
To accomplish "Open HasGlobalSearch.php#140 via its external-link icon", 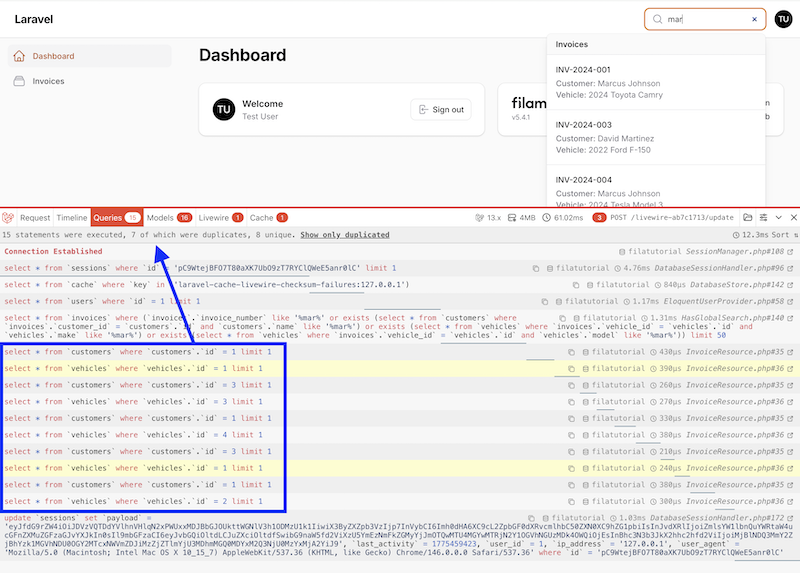I will pos(790,318).
